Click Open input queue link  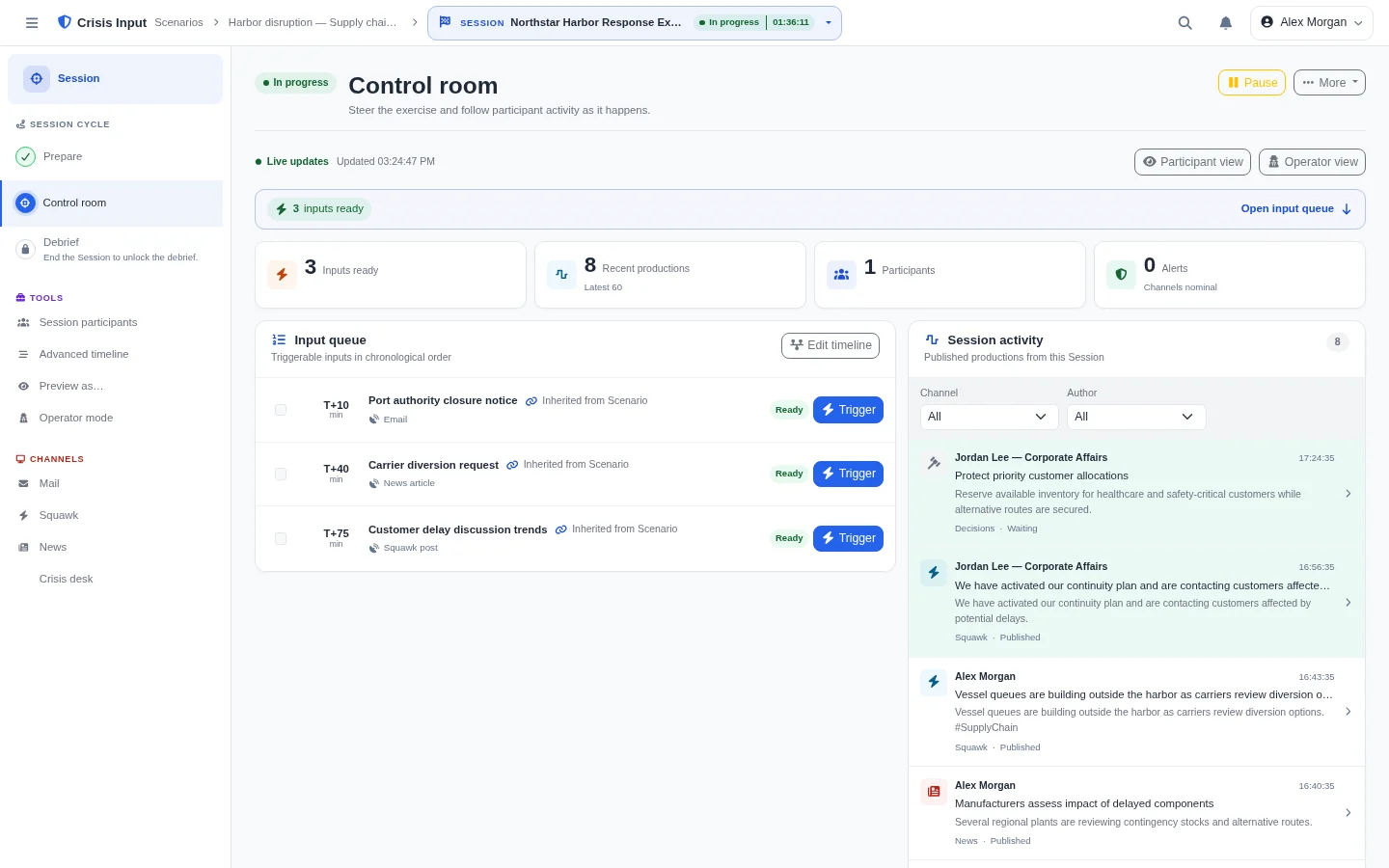click(1295, 209)
